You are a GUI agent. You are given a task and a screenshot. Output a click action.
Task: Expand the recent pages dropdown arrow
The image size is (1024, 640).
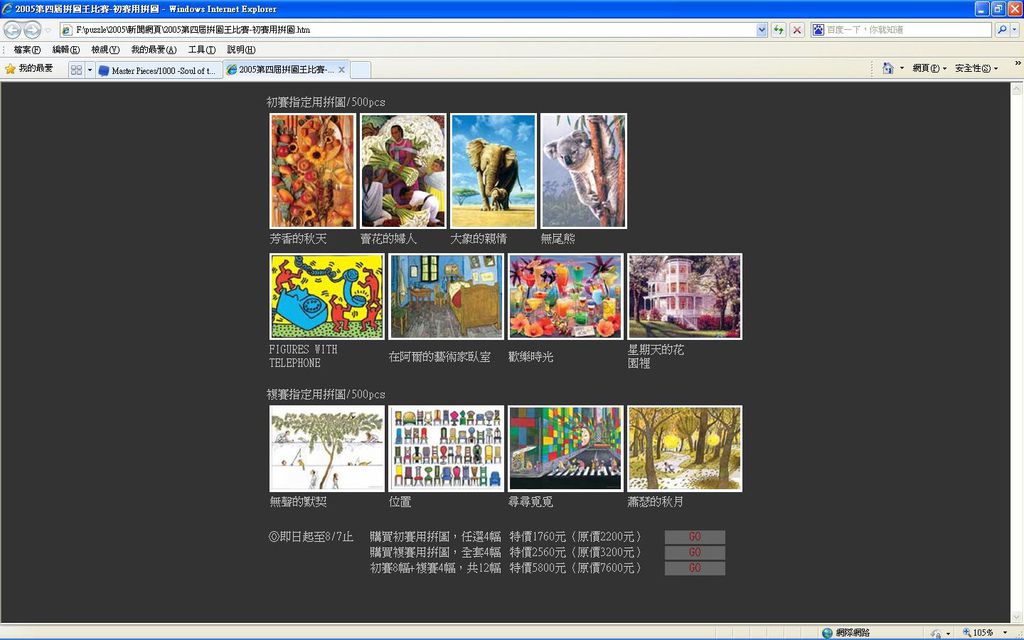(48, 30)
